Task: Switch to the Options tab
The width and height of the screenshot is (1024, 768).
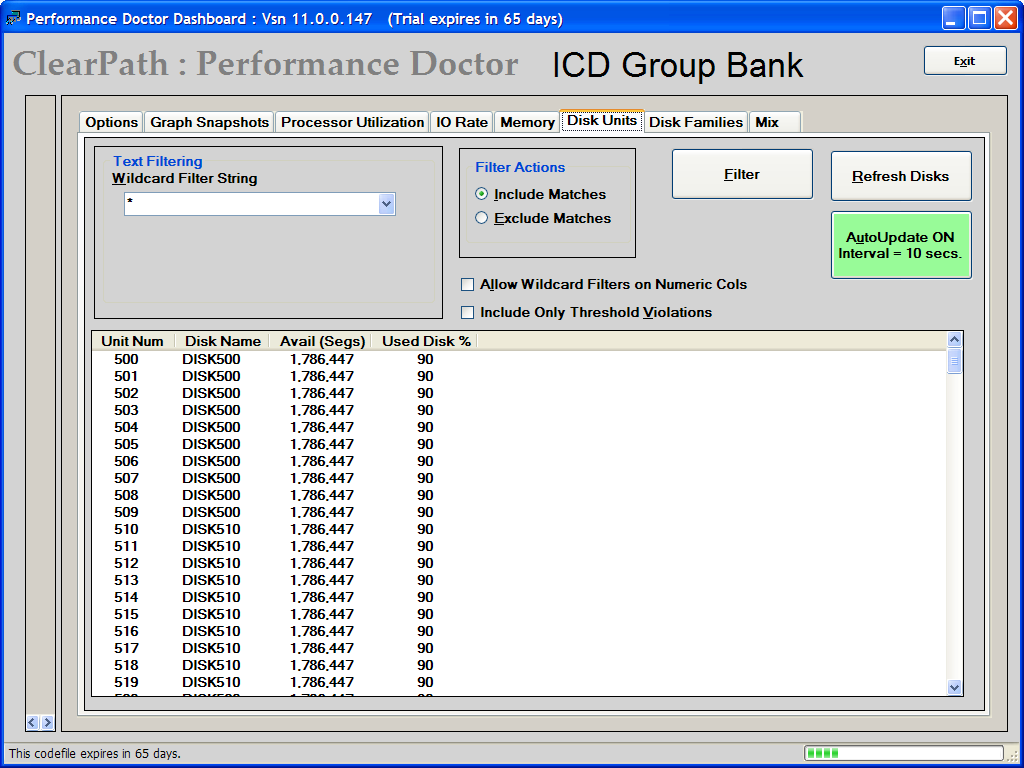Action: tap(111, 122)
